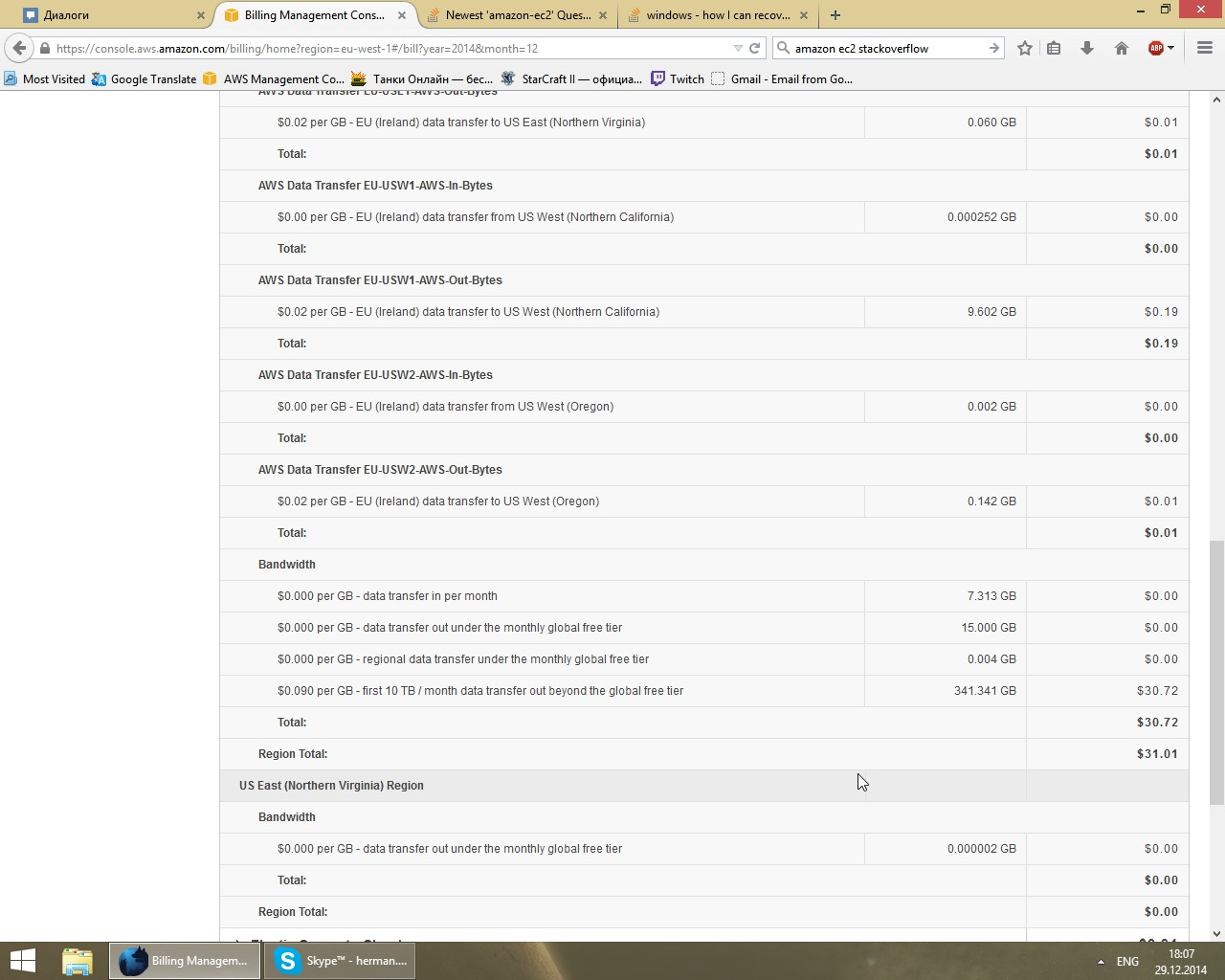
Task: Select the $31.01 Region Total amount
Action: [x=1157, y=754]
